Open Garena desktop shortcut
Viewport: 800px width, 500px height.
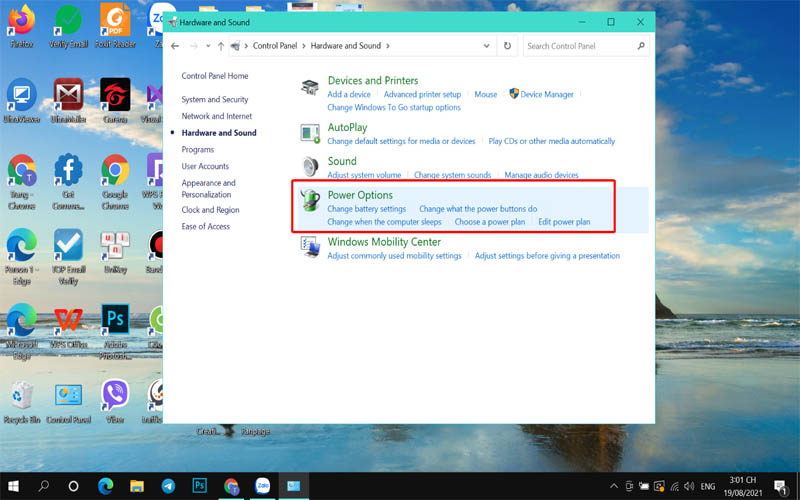(115, 101)
